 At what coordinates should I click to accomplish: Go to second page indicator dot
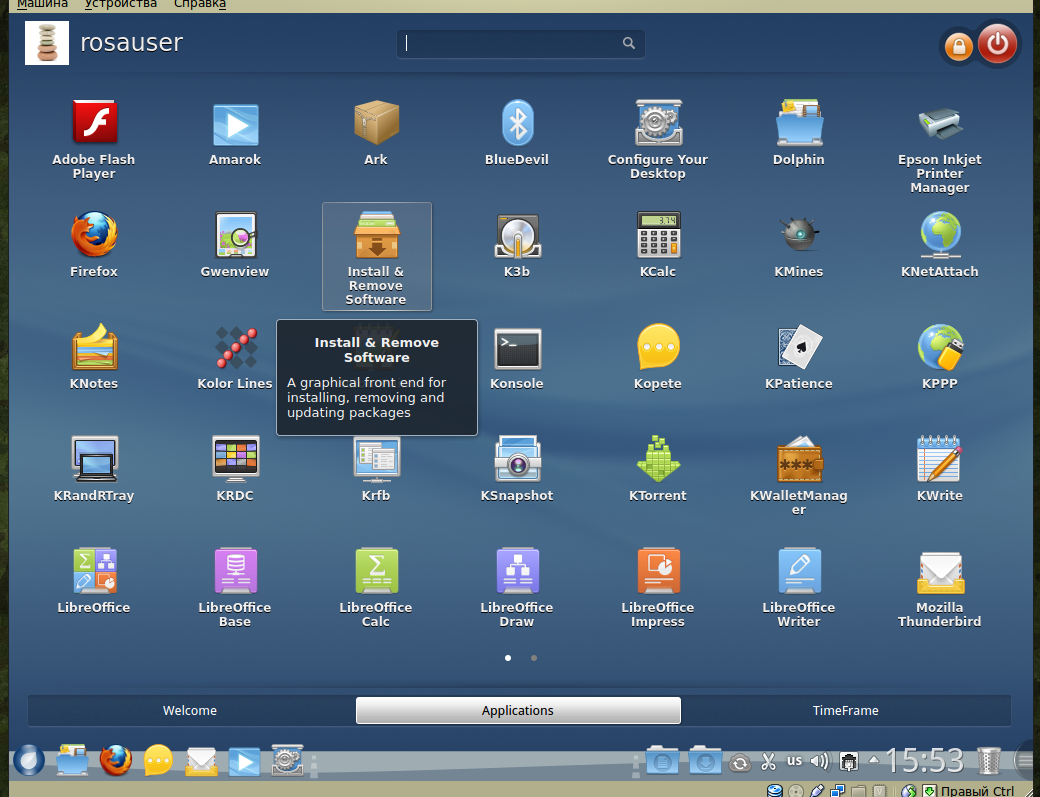(534, 658)
